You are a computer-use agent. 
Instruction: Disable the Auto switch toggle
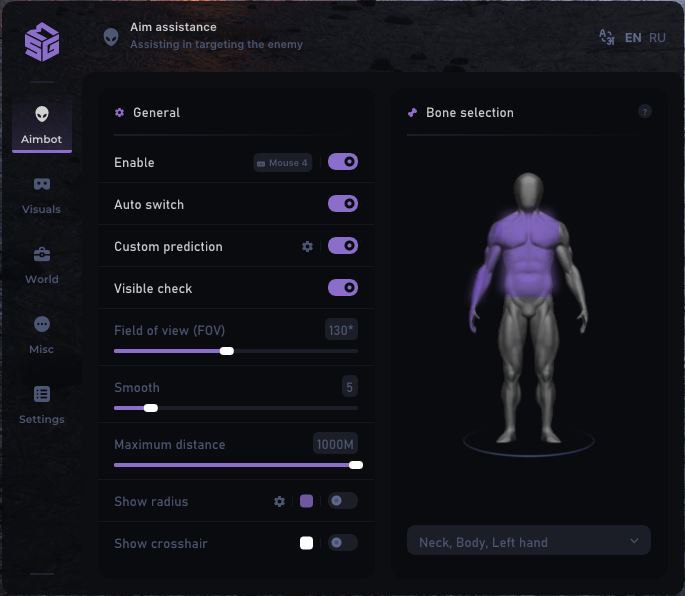(343, 204)
